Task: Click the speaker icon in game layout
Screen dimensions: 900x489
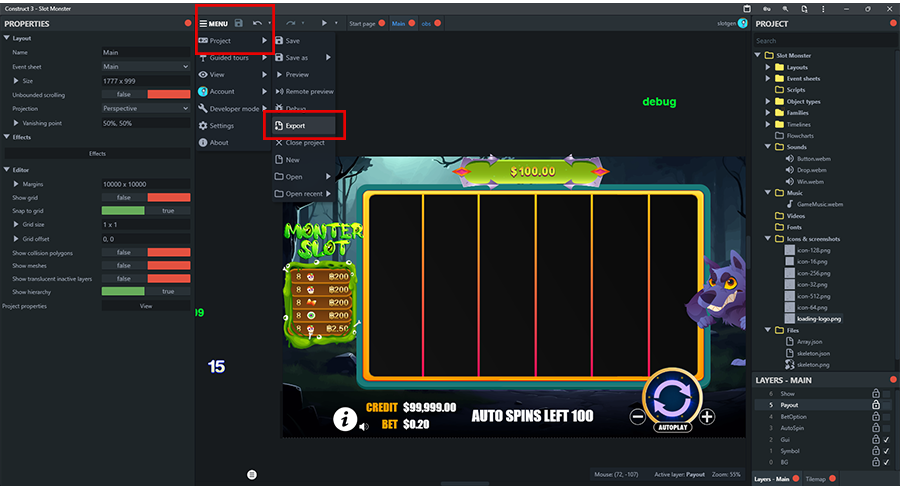Action: pyautogui.click(x=364, y=426)
